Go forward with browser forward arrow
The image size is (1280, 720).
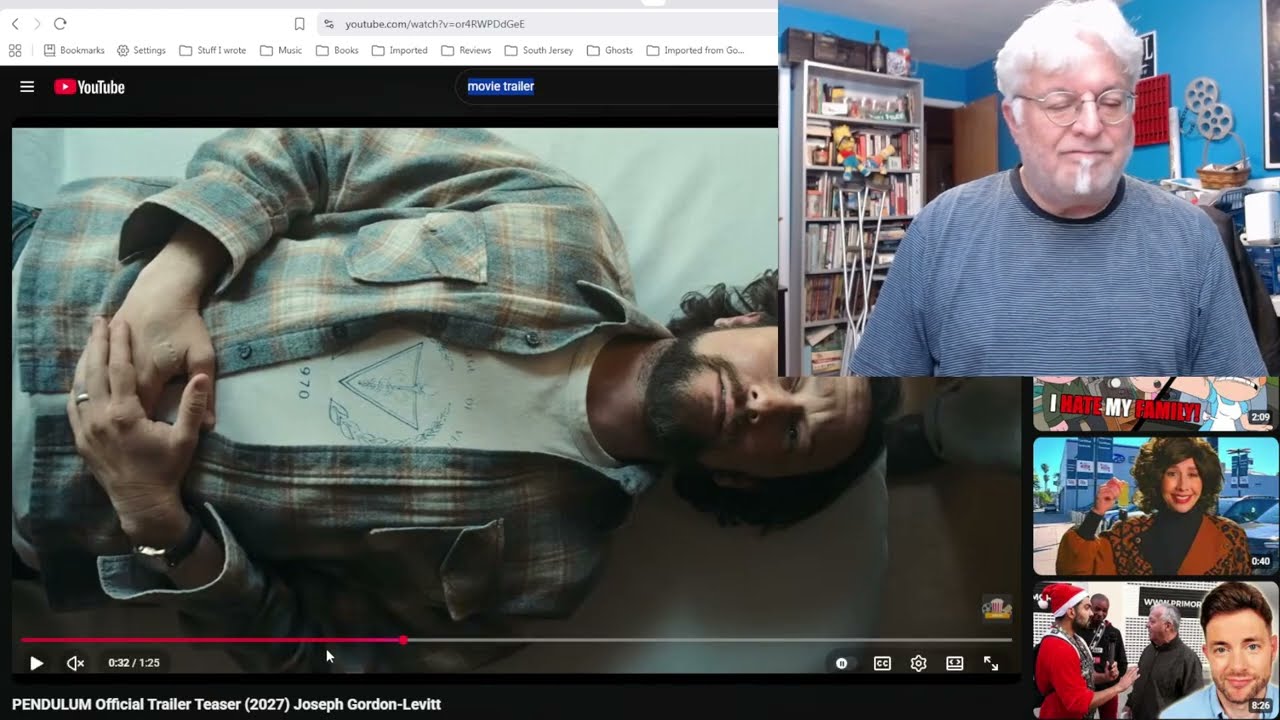click(x=37, y=23)
